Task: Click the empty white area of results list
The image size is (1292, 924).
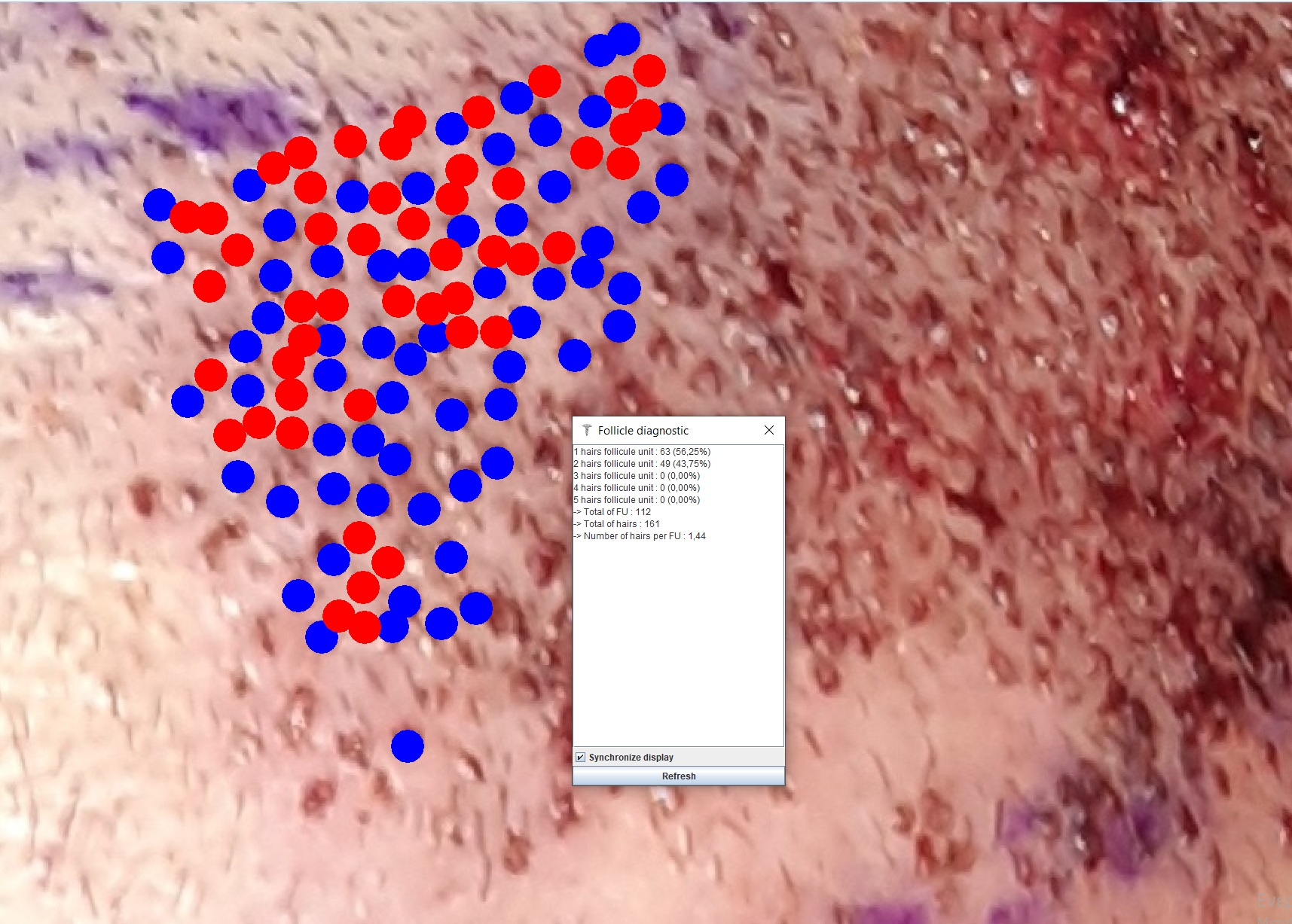Action: 678,640
